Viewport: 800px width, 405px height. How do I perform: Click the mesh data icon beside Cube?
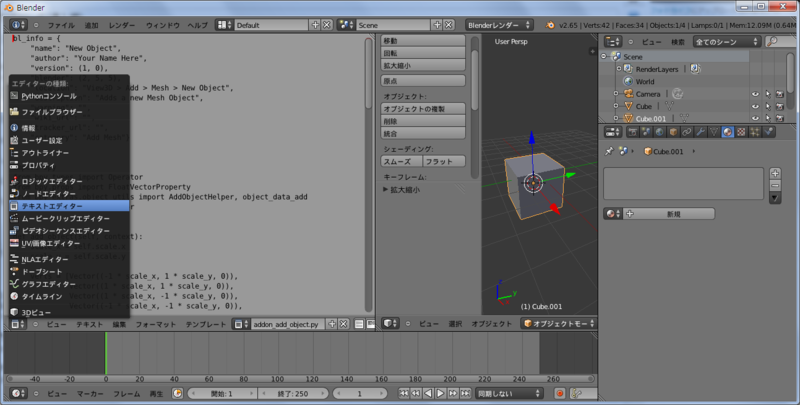[x=669, y=106]
